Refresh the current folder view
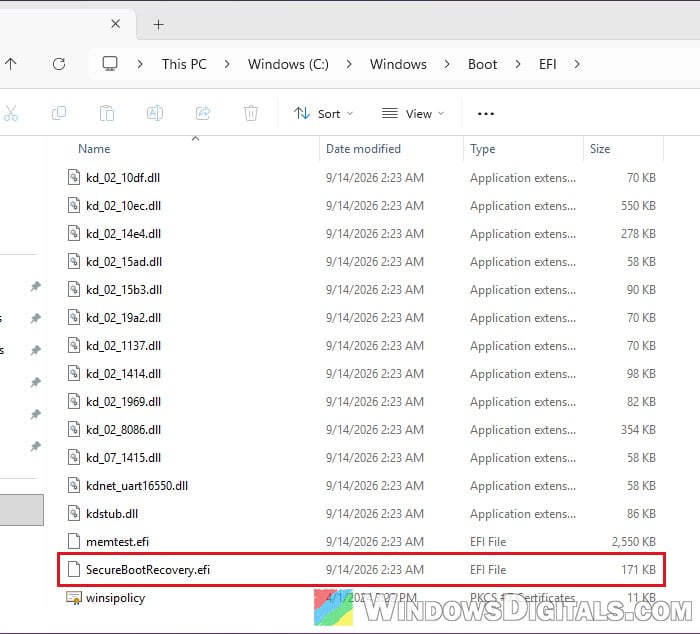700x634 pixels. point(59,64)
